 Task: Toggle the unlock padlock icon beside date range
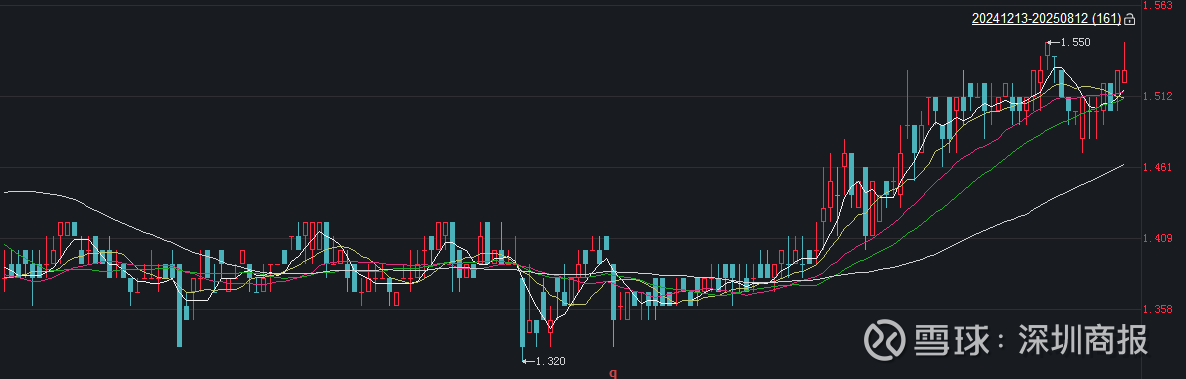[1130, 19]
